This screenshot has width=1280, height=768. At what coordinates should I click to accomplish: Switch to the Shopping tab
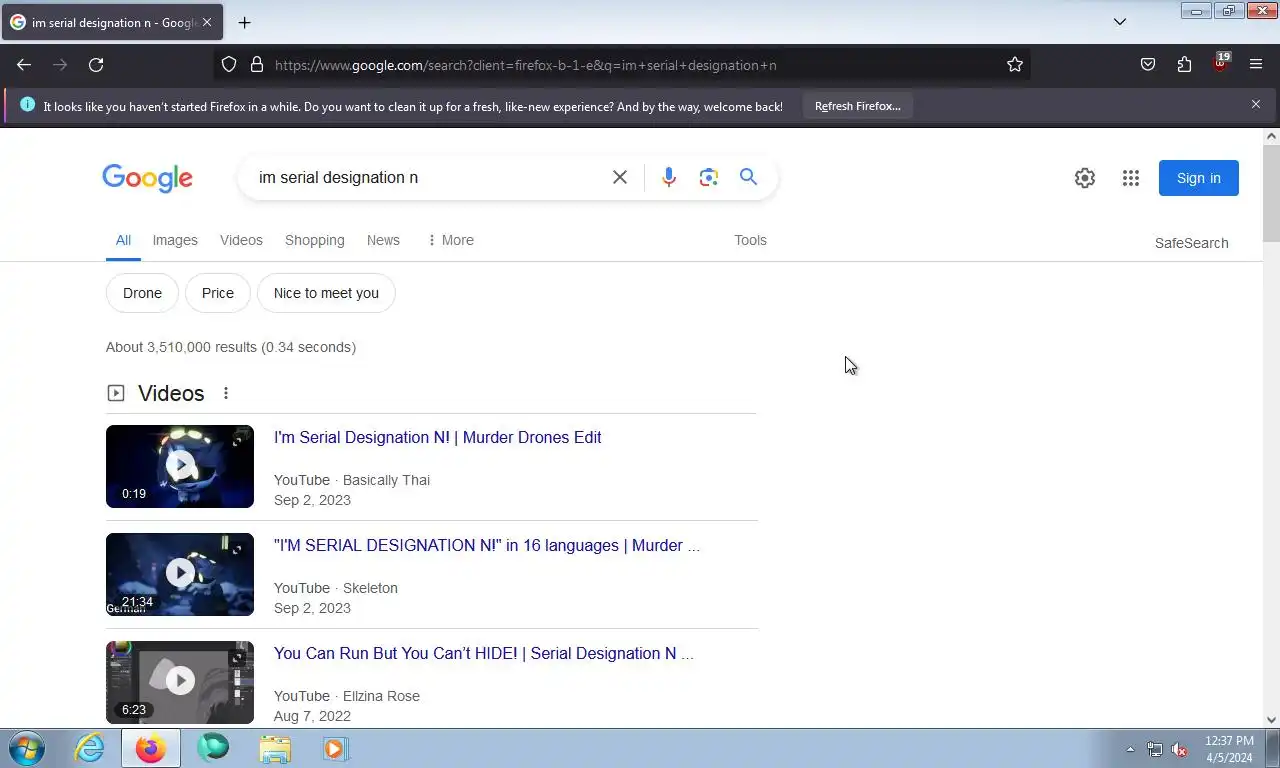pos(315,240)
